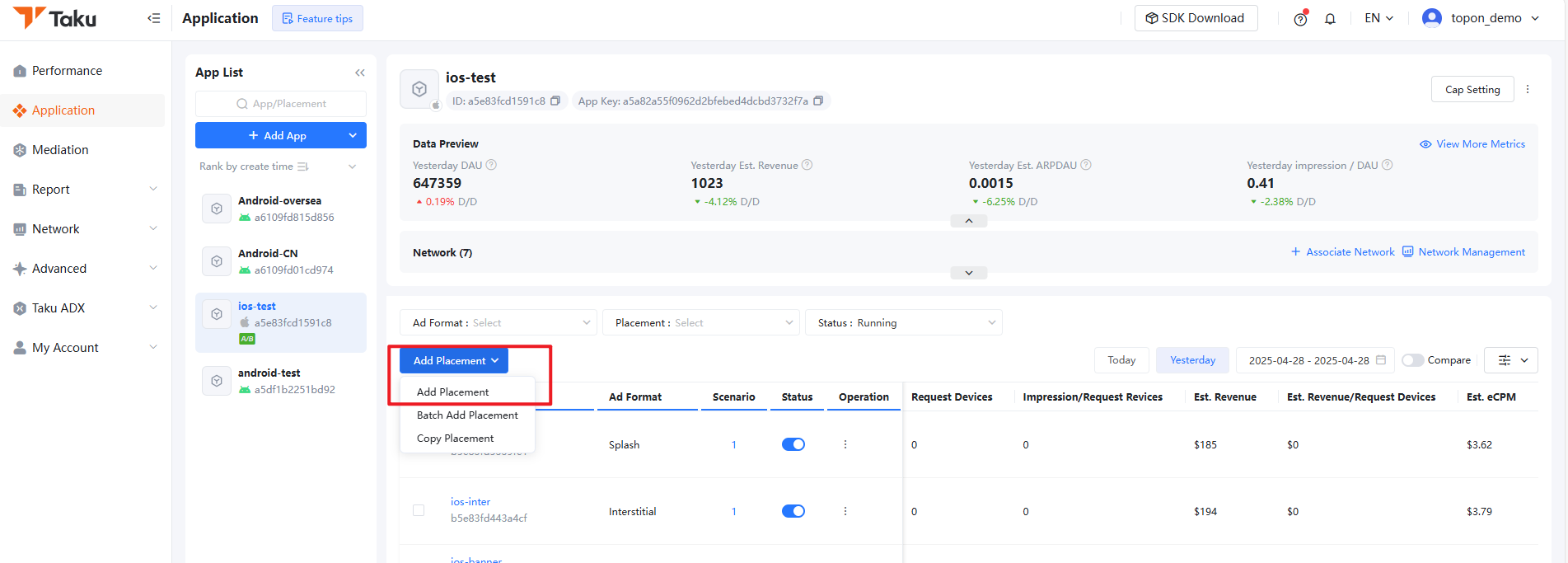This screenshot has height=563, width=1568.
Task: Copy the app ID a5e83fcd1591c8
Action: point(555,101)
